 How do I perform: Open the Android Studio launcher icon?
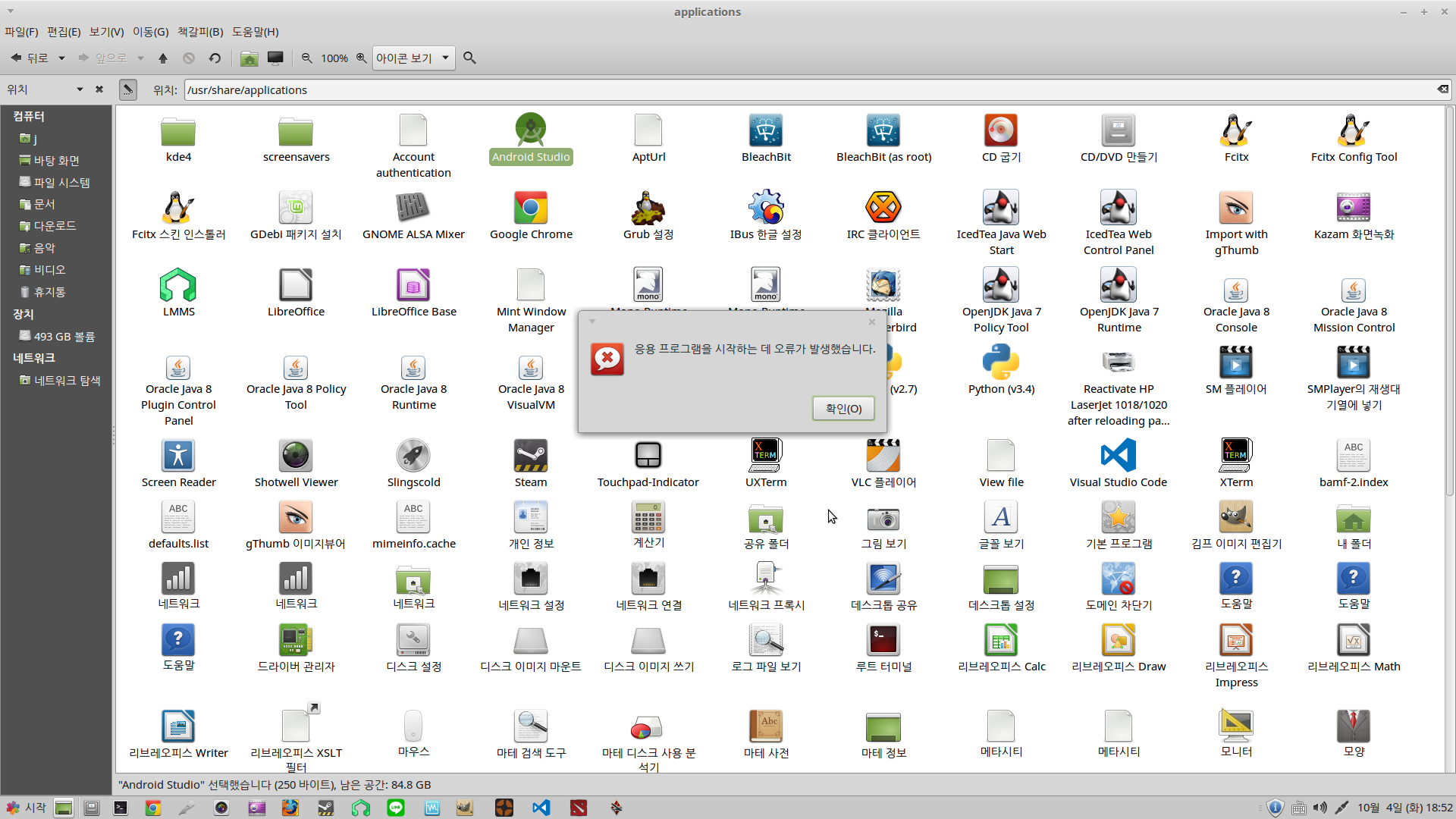click(x=531, y=130)
